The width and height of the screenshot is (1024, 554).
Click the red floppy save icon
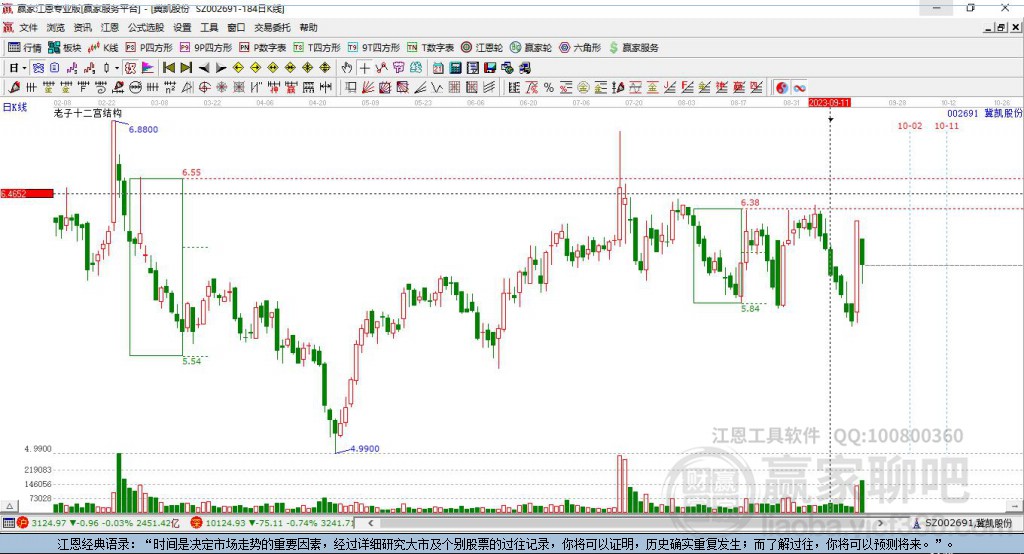click(490, 68)
